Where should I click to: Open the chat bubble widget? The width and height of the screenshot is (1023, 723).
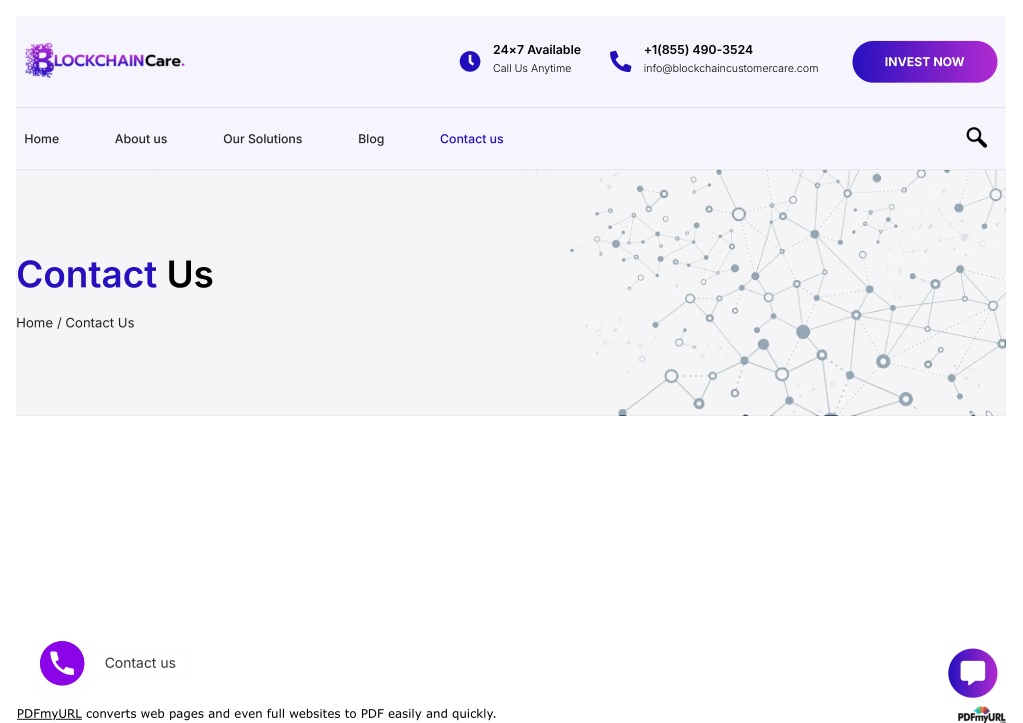972,673
